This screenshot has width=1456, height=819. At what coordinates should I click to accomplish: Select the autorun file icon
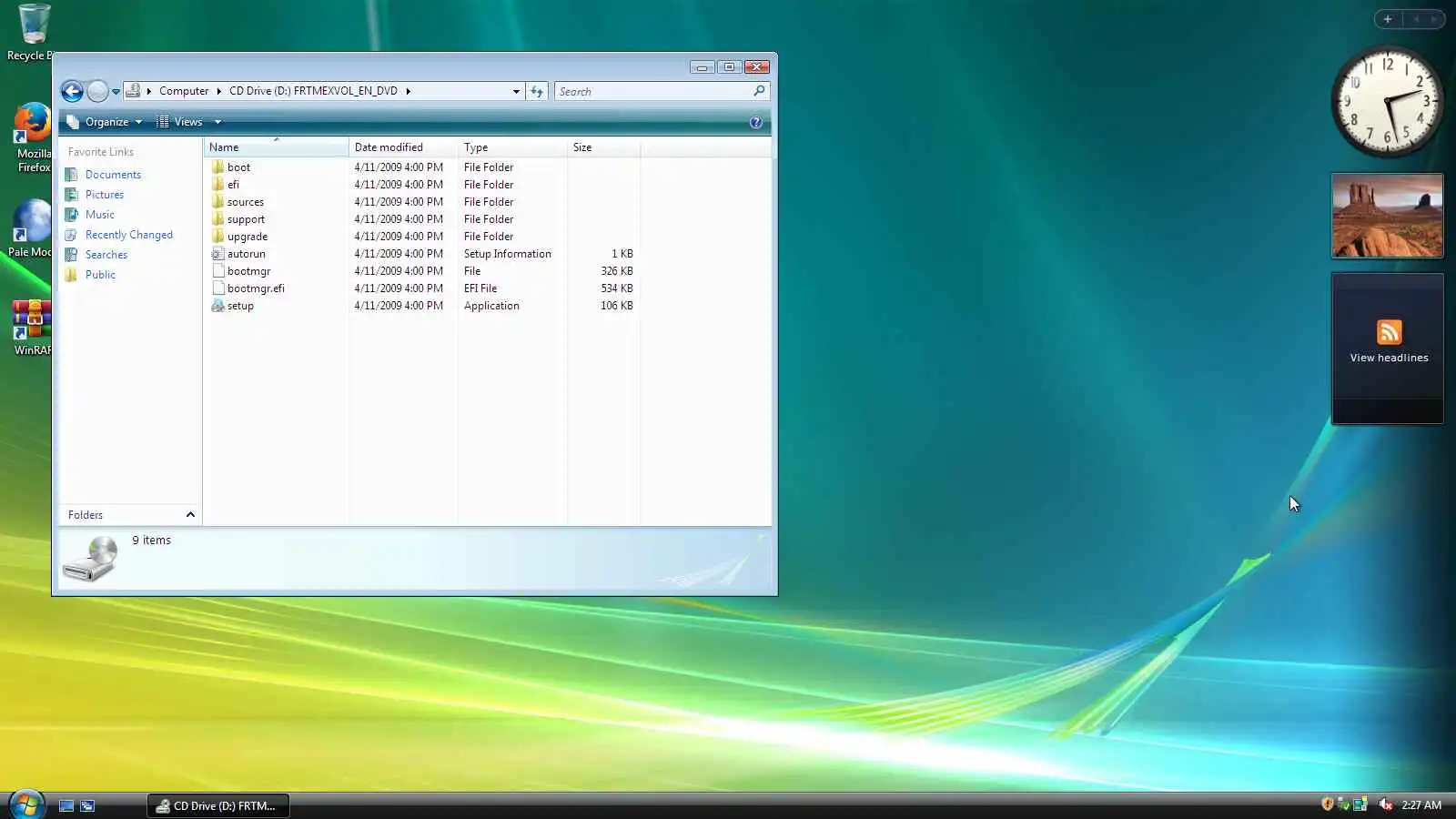(x=217, y=254)
